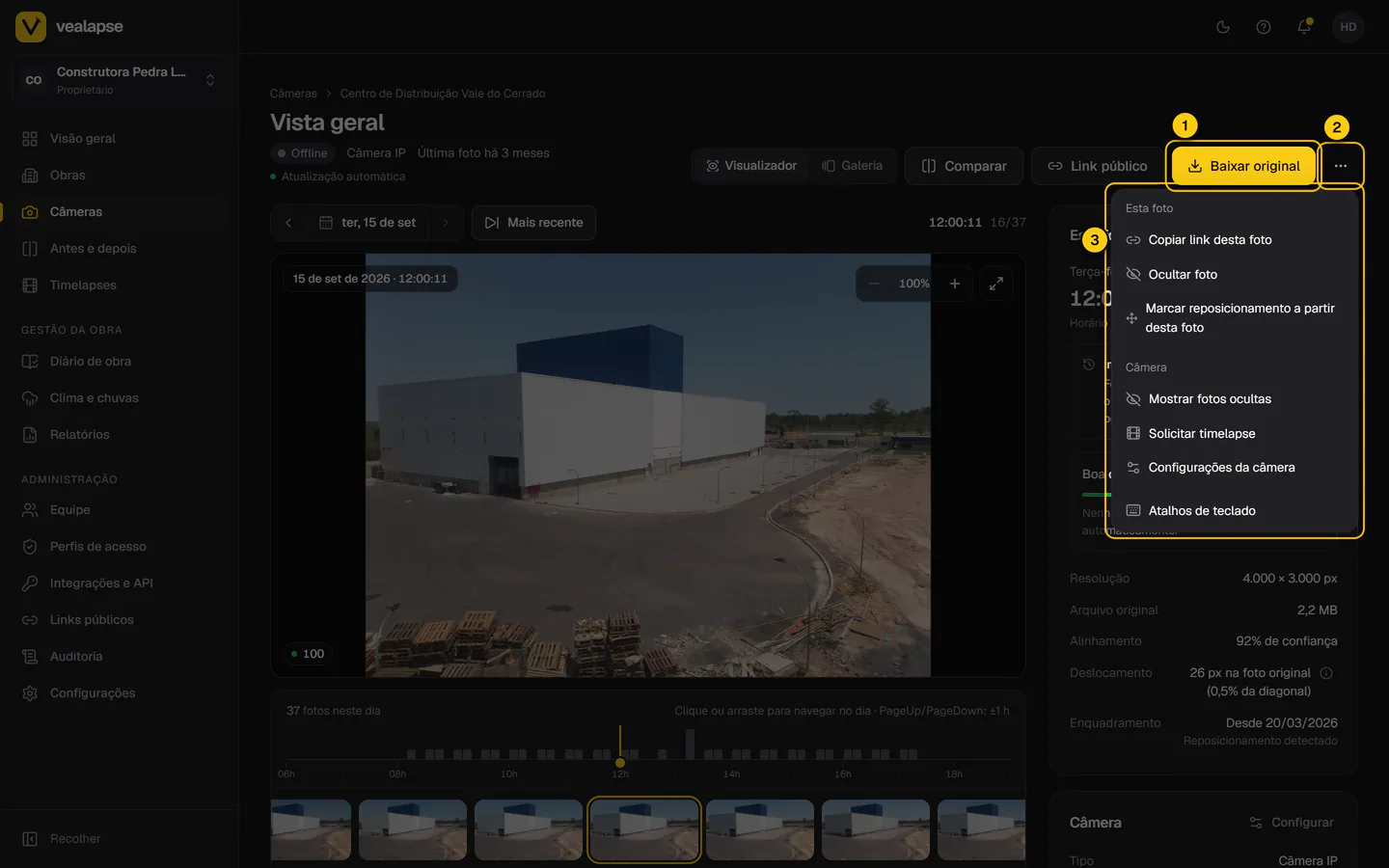Open Configurações da câmera menu item
1389x868 pixels.
pos(1234,468)
